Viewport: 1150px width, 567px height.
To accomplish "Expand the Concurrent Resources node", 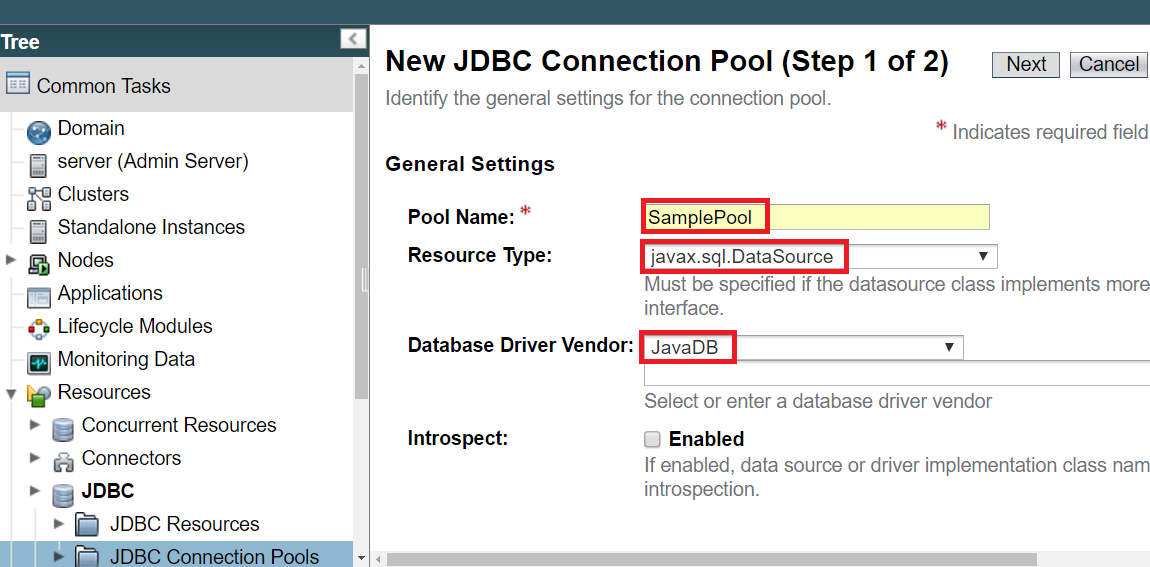I will [x=34, y=425].
